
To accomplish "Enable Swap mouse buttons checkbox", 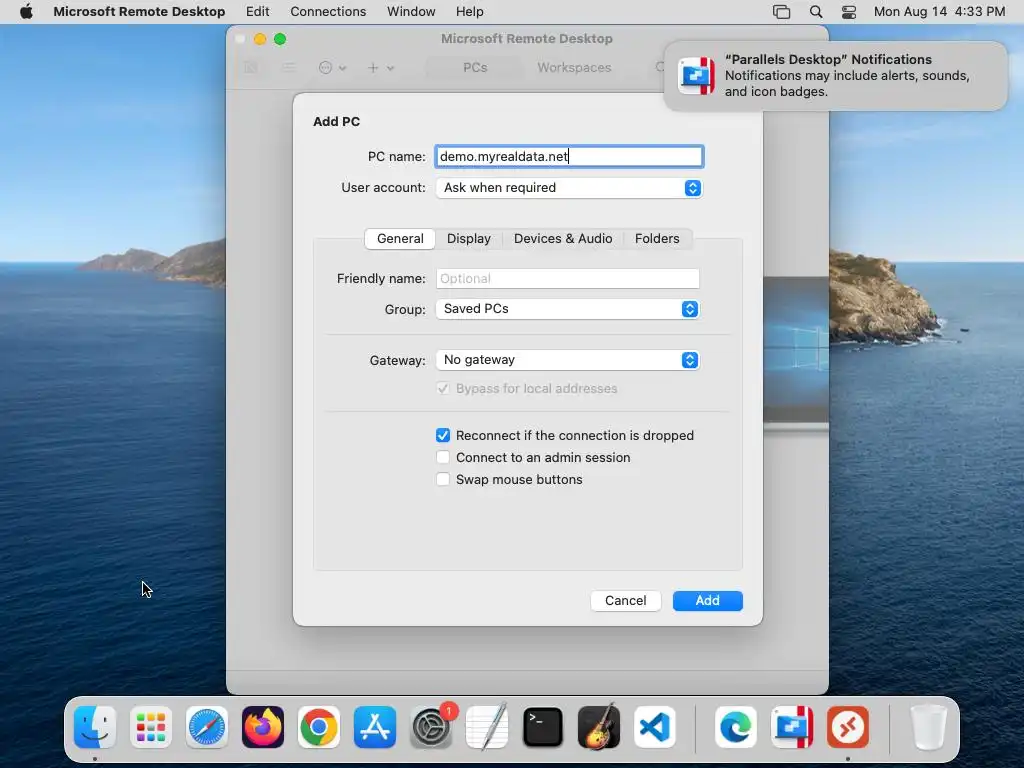I will click(x=443, y=479).
